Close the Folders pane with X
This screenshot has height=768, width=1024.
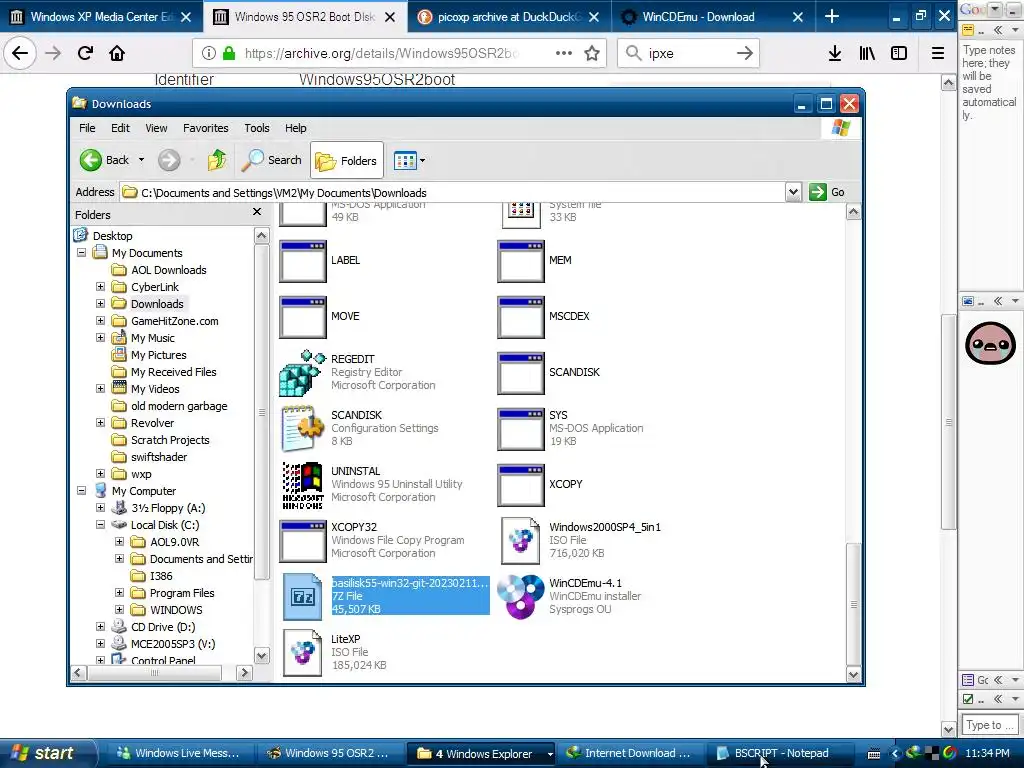(257, 212)
